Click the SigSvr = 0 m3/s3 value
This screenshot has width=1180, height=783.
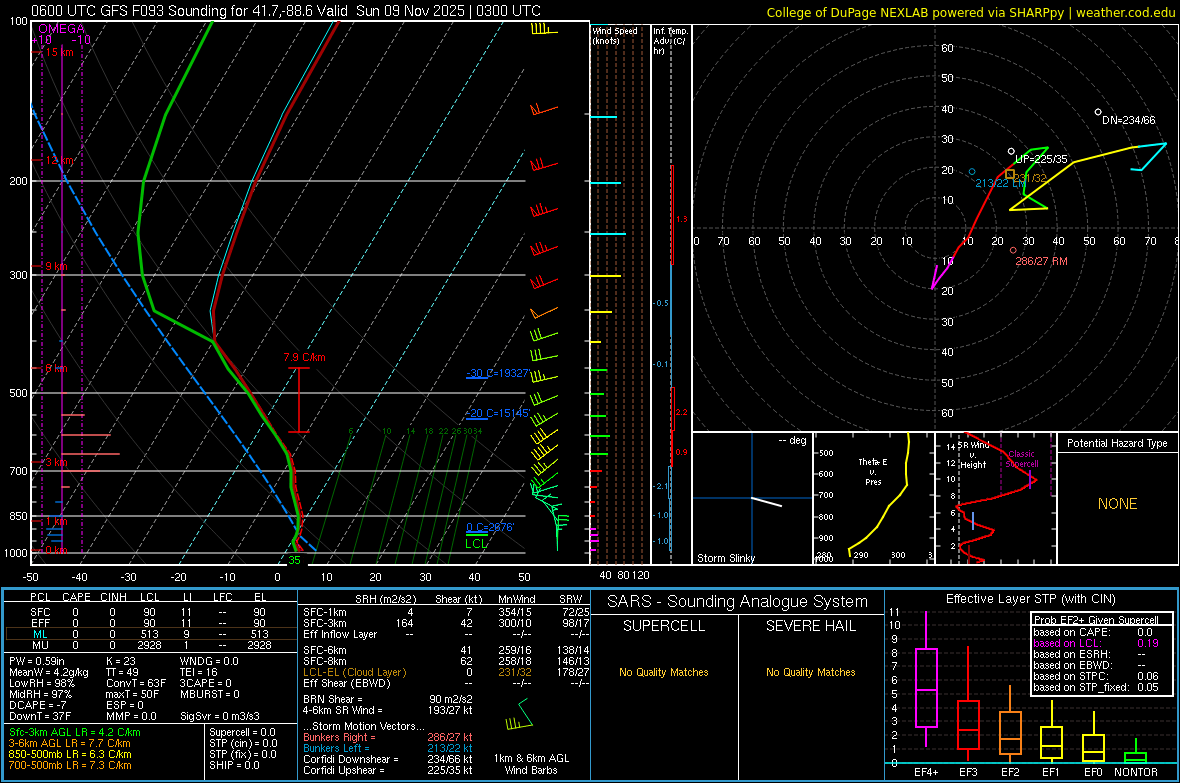(220, 717)
